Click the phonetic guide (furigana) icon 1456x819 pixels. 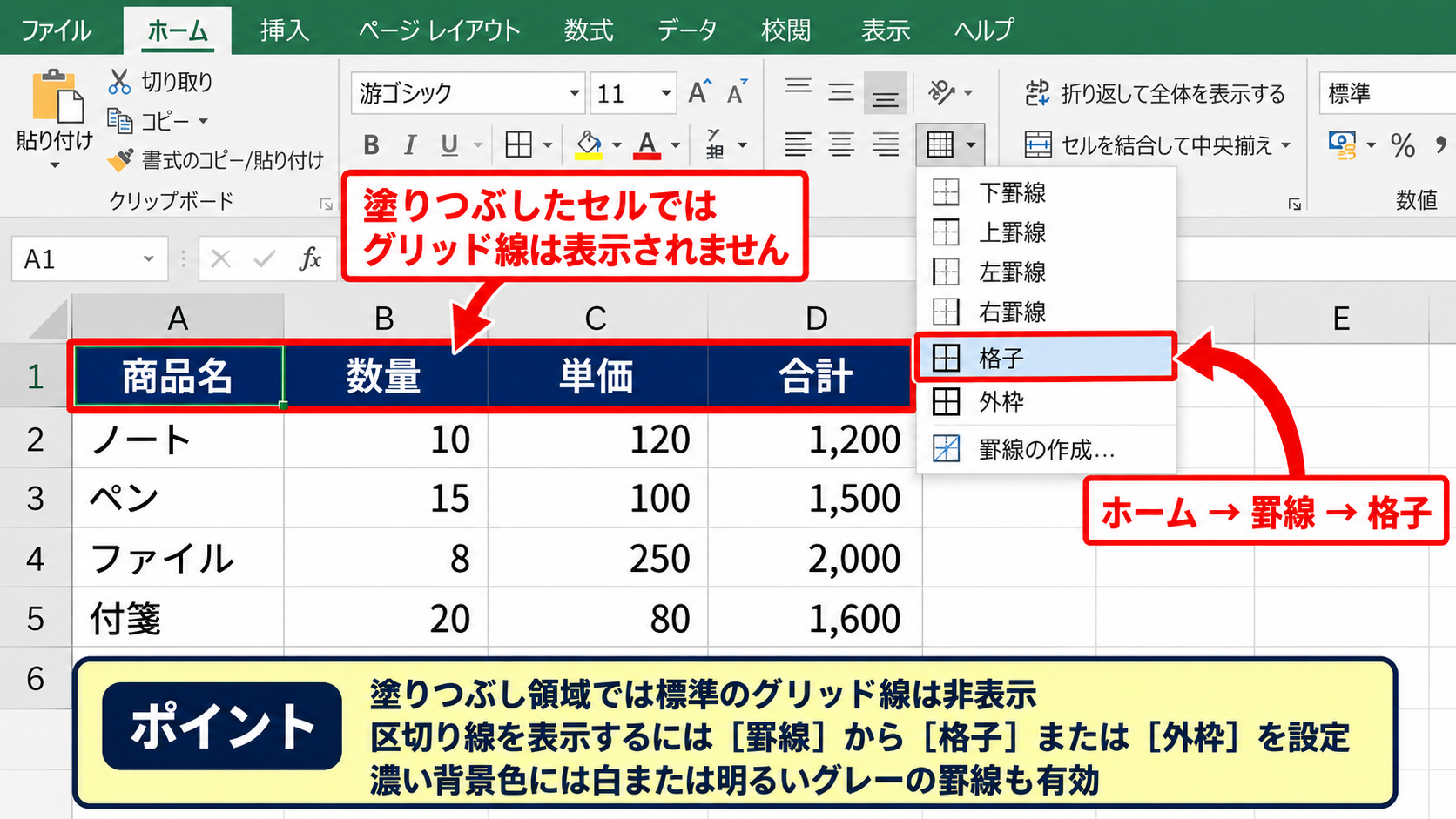pos(715,144)
